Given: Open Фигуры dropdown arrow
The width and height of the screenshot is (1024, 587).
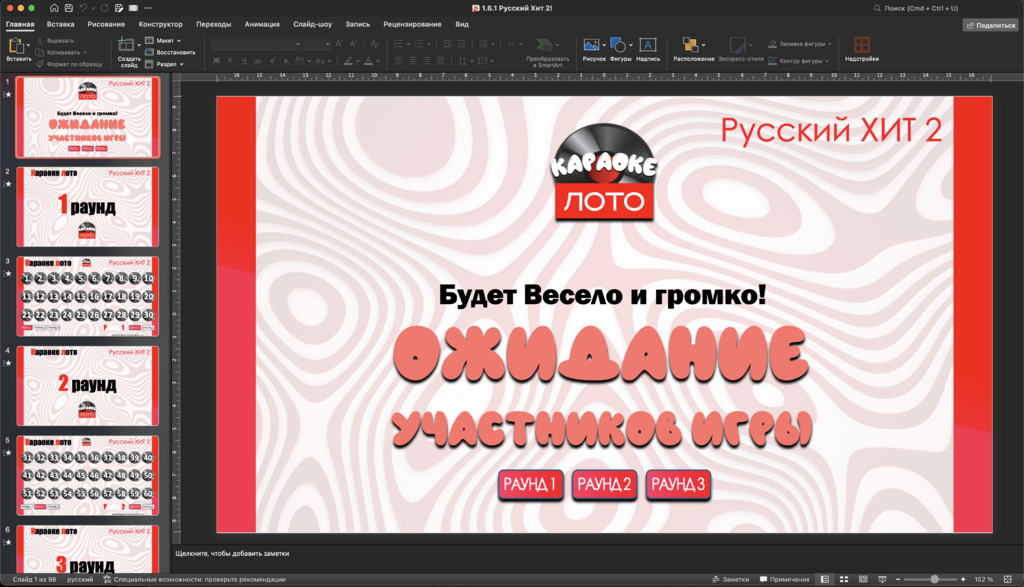Looking at the screenshot, I should coord(630,45).
